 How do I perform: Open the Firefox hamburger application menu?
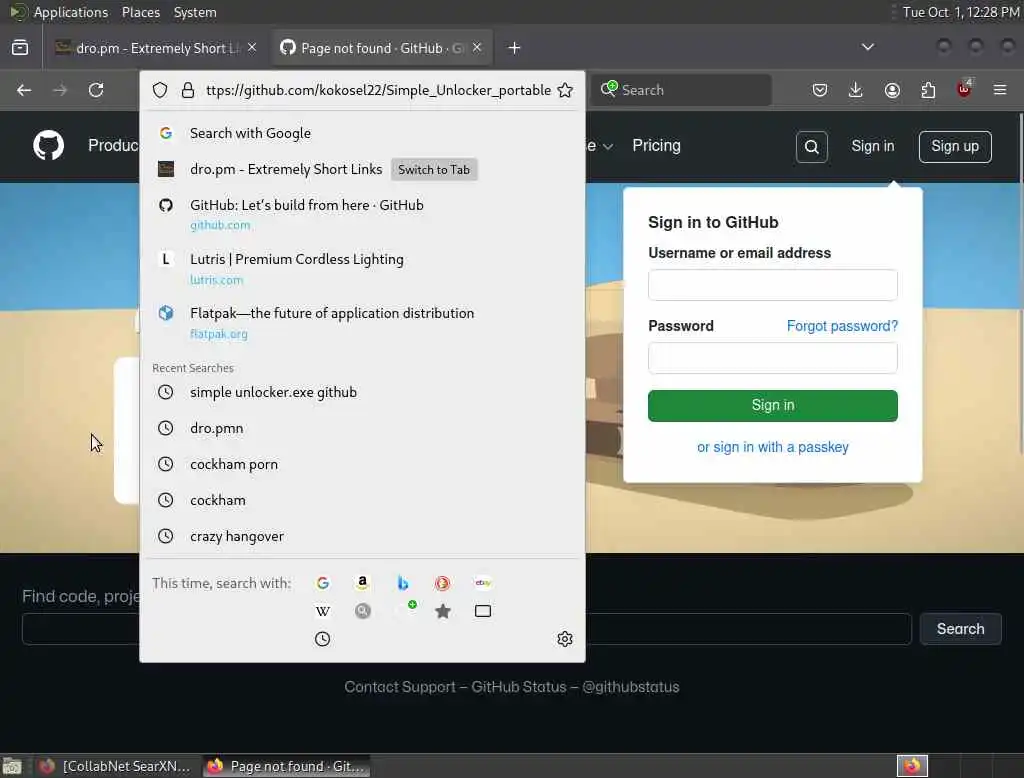pyautogui.click(x=1000, y=90)
